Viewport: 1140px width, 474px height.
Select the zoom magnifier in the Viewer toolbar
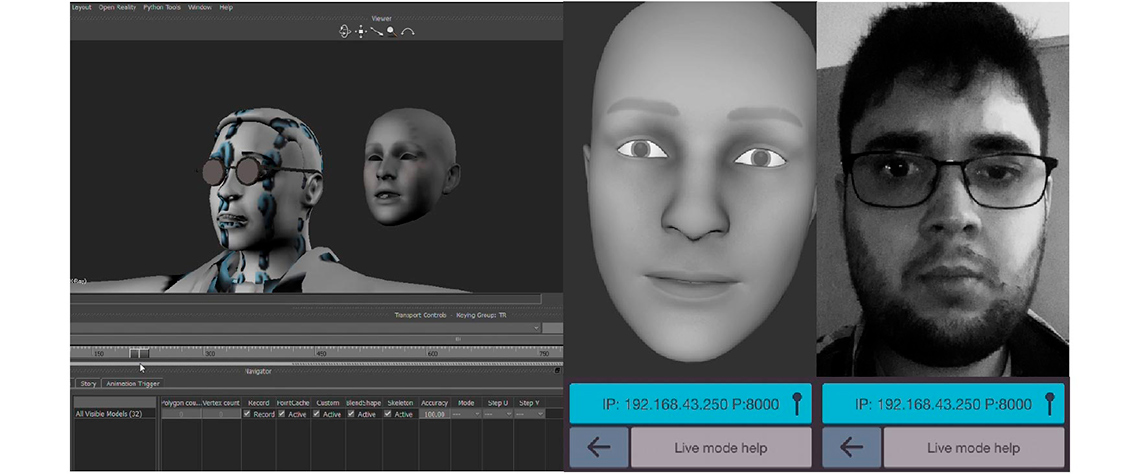(x=391, y=31)
